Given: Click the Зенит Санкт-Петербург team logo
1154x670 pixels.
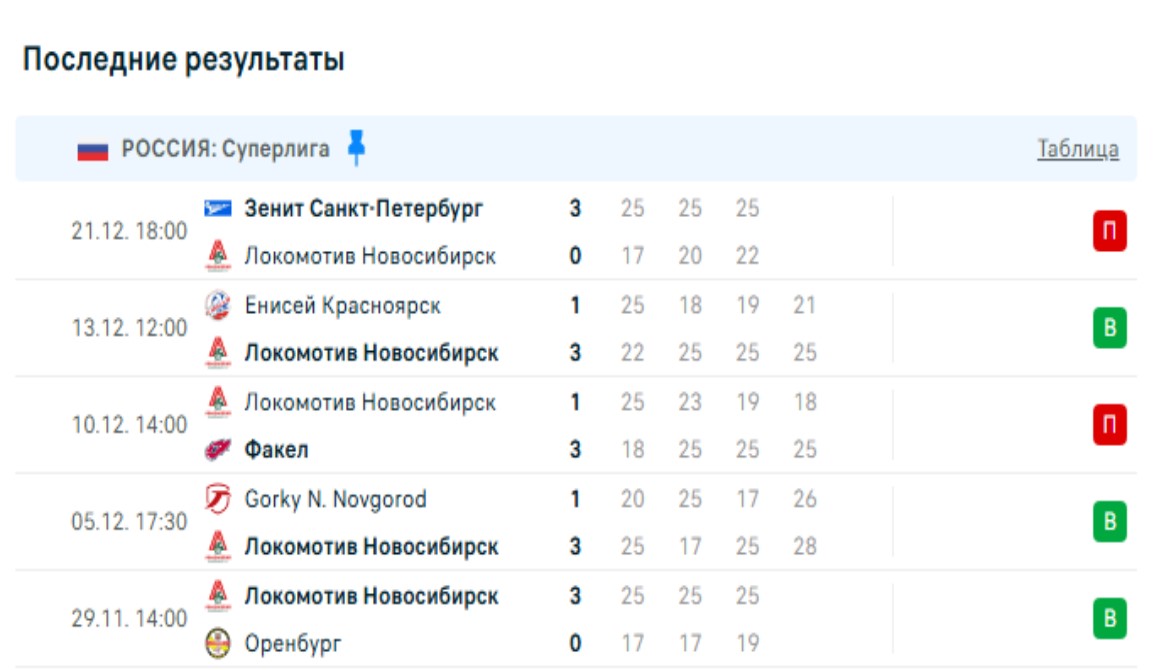Looking at the screenshot, I should point(217,209).
